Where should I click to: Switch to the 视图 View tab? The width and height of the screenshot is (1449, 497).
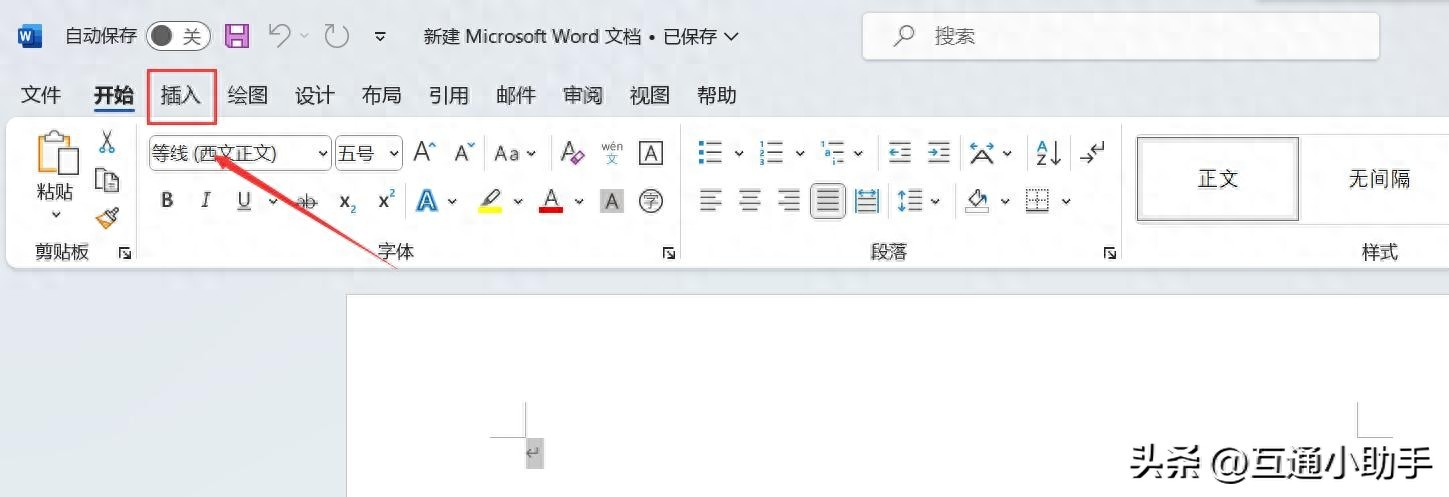[x=650, y=95]
